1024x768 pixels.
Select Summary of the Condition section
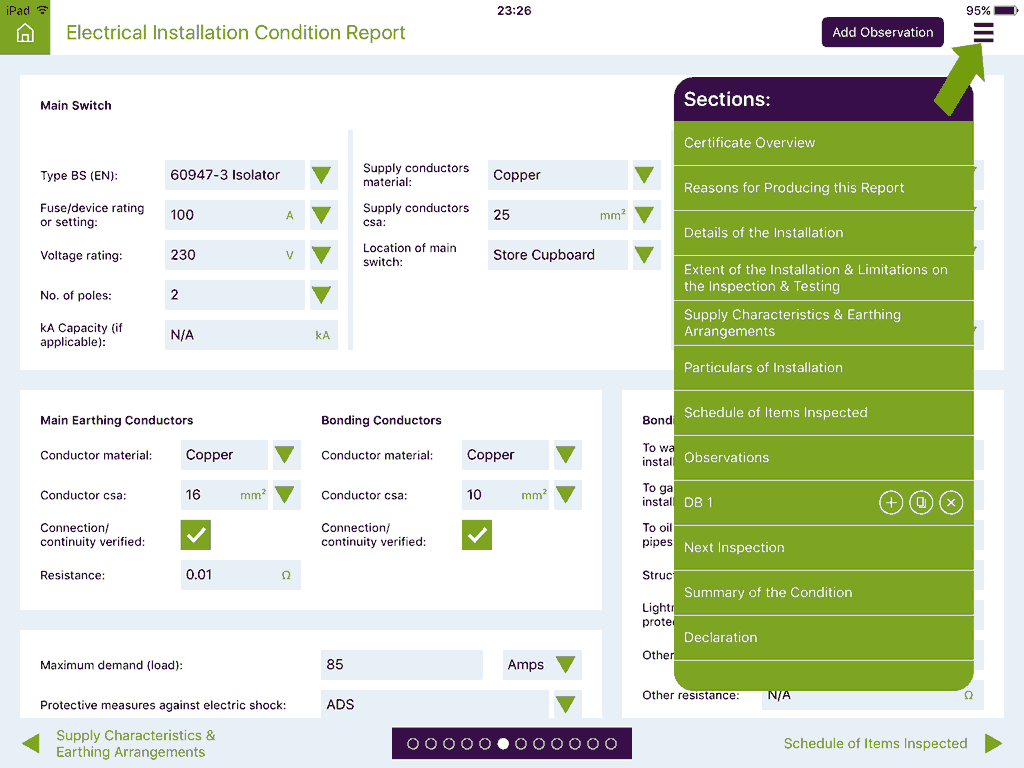pyautogui.click(x=824, y=593)
